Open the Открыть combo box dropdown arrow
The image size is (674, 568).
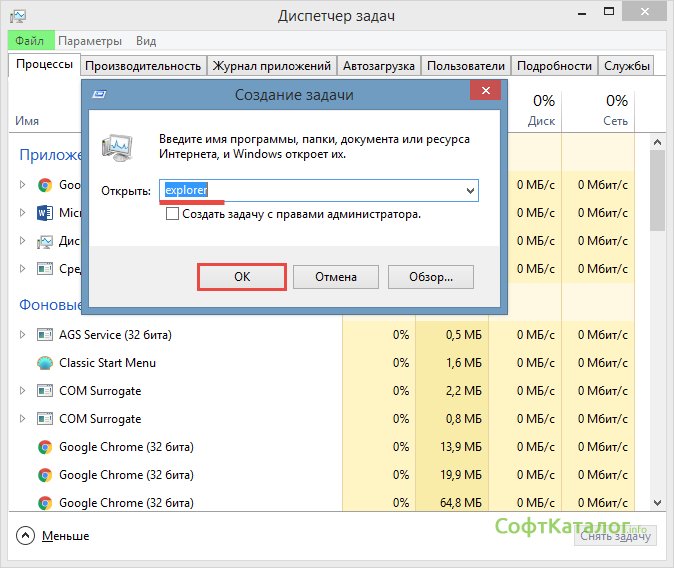tap(469, 190)
